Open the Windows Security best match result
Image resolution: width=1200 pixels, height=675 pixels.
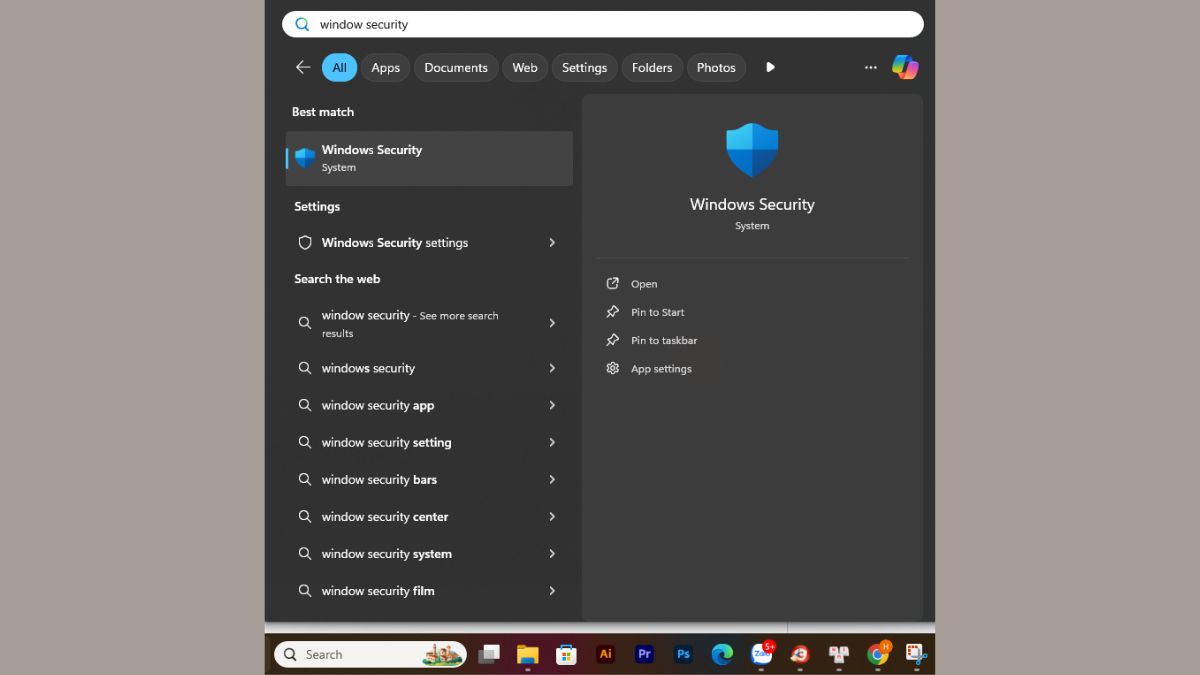[429, 158]
